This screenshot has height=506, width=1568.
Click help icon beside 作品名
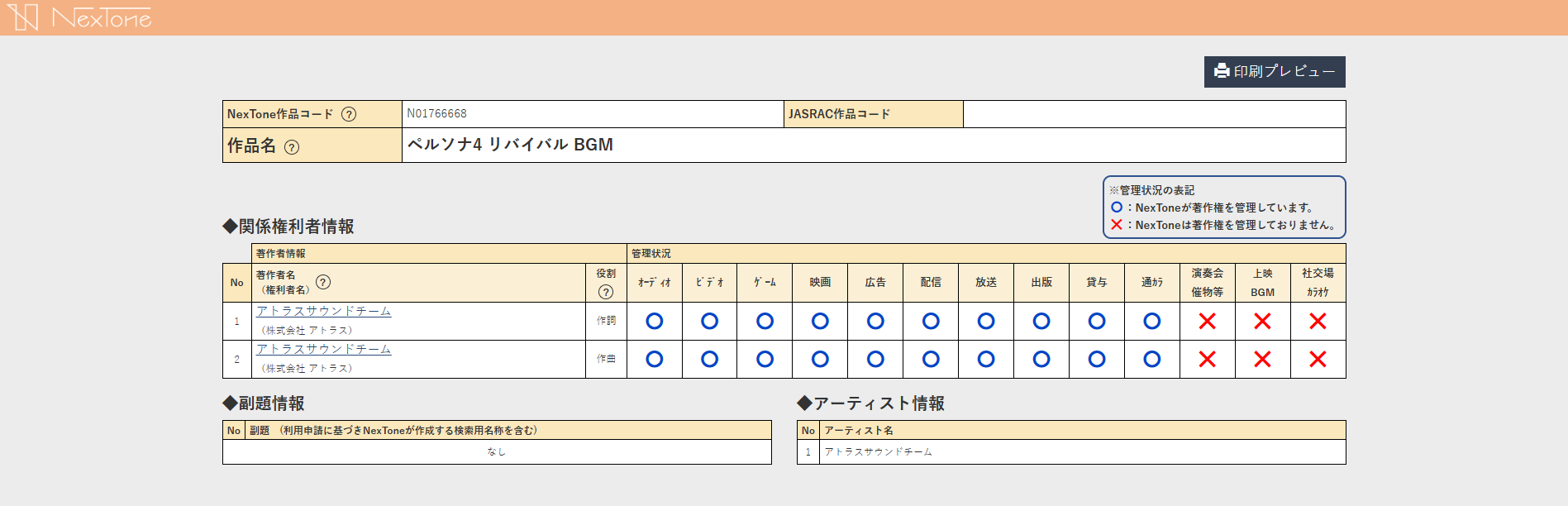(292, 147)
